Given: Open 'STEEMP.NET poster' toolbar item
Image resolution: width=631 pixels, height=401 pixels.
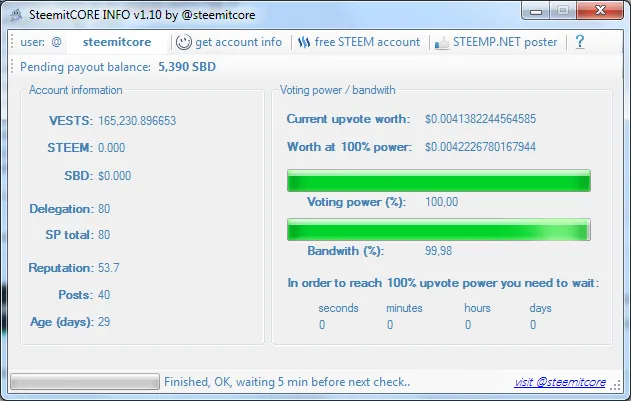Looking at the screenshot, I should click(x=496, y=42).
